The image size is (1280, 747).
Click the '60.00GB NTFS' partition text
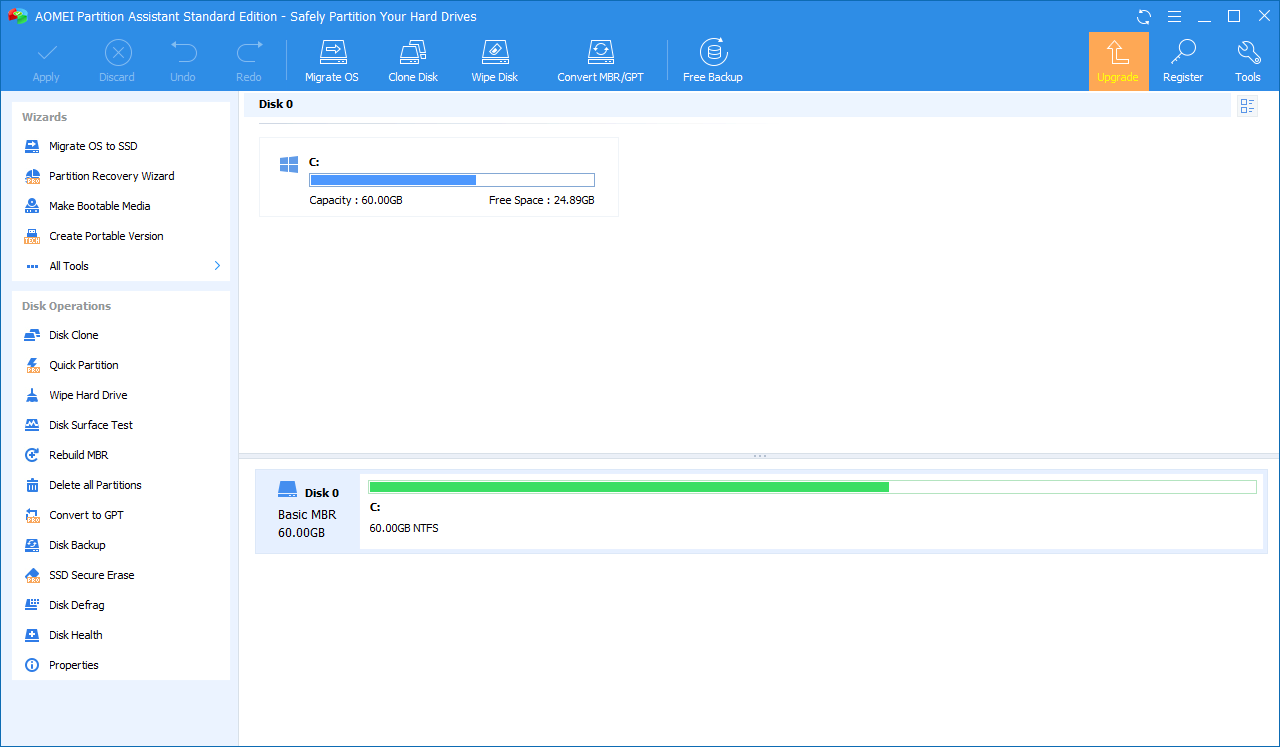[x=404, y=528]
